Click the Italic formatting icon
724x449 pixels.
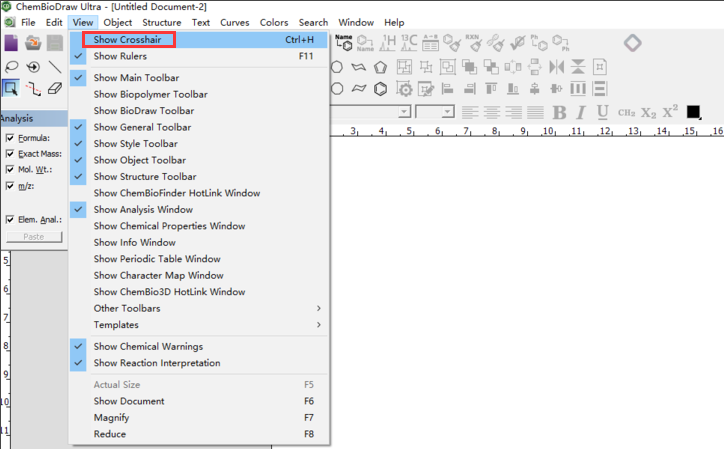tap(581, 112)
